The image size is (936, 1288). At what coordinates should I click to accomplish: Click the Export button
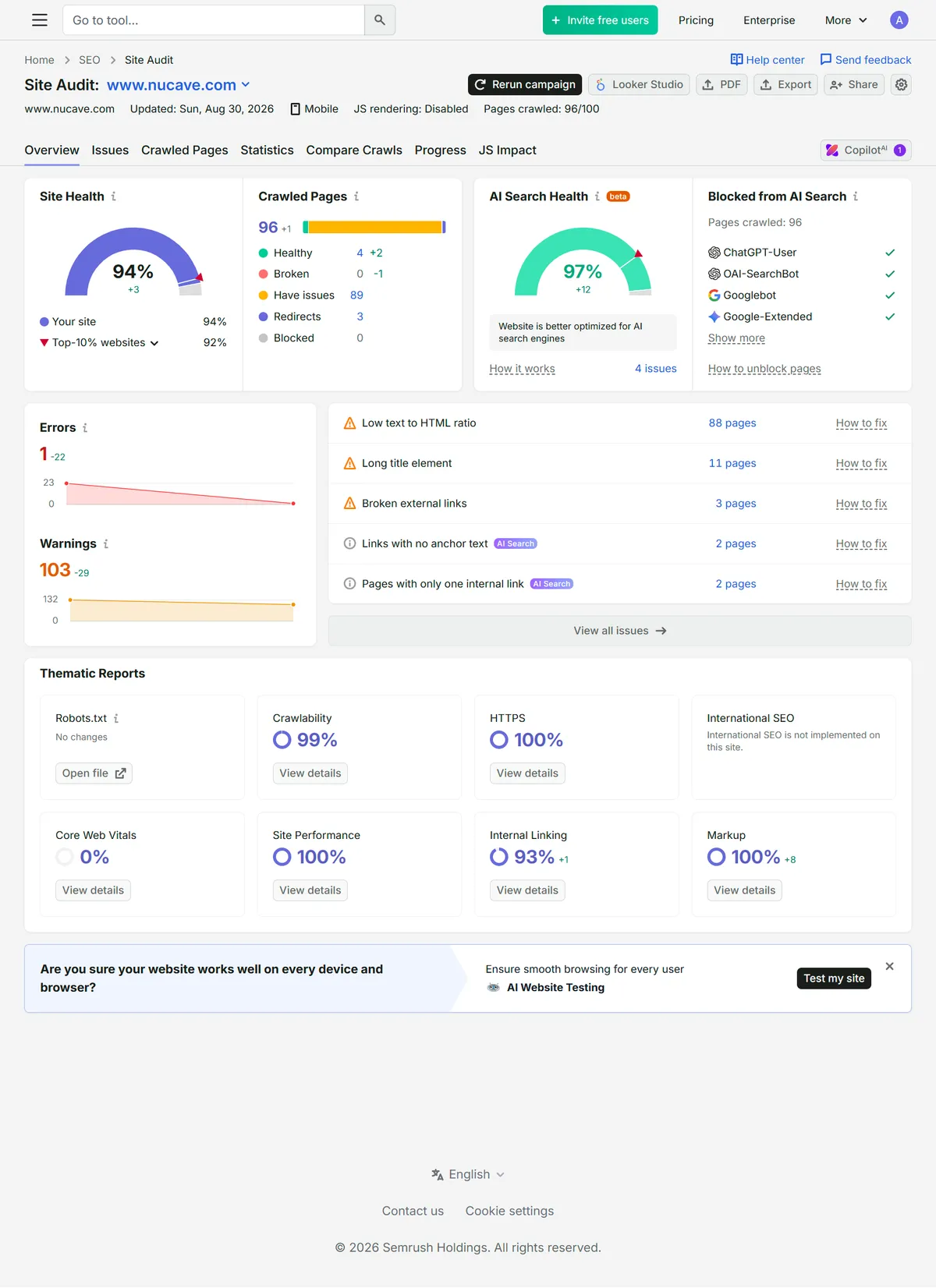(786, 84)
